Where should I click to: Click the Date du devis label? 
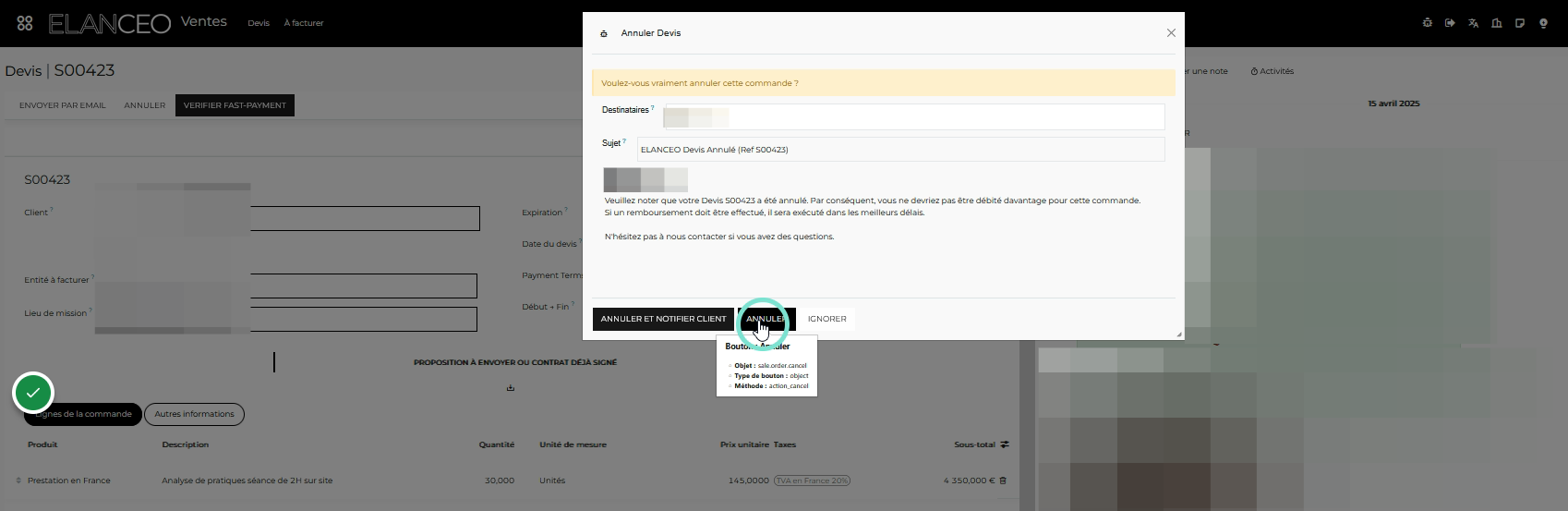point(549,245)
